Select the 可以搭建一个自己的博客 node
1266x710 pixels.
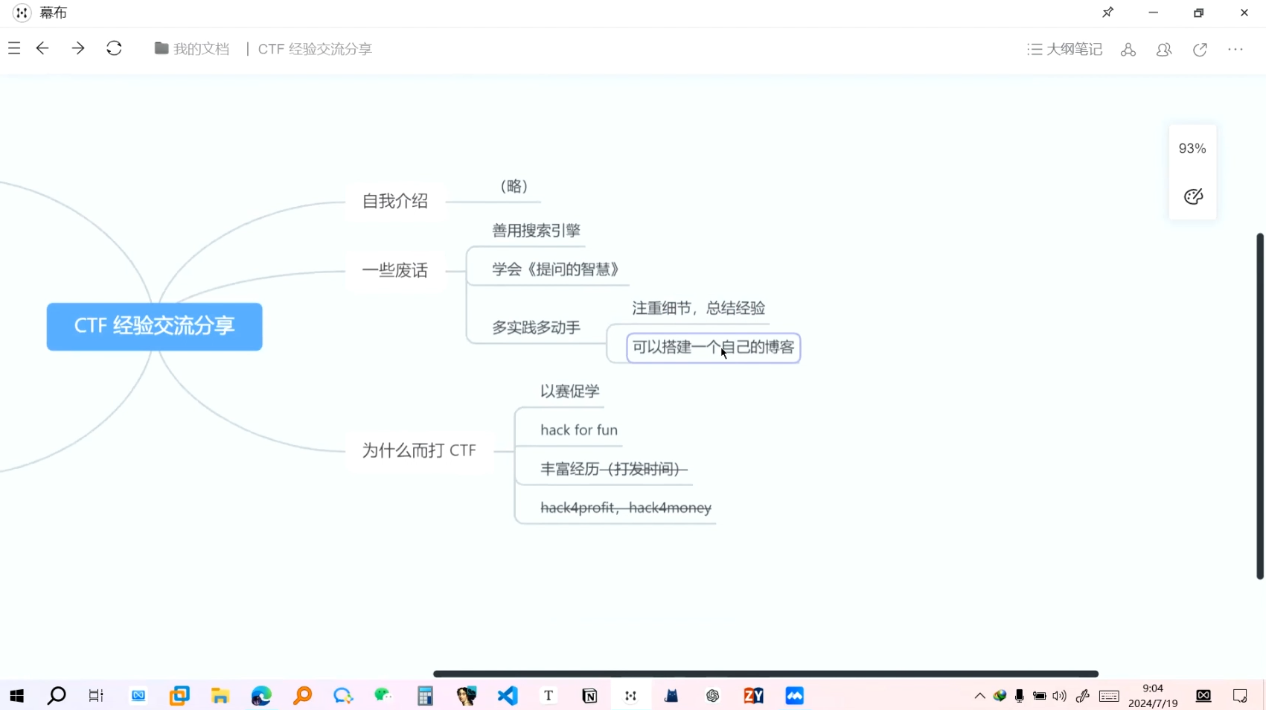point(713,347)
